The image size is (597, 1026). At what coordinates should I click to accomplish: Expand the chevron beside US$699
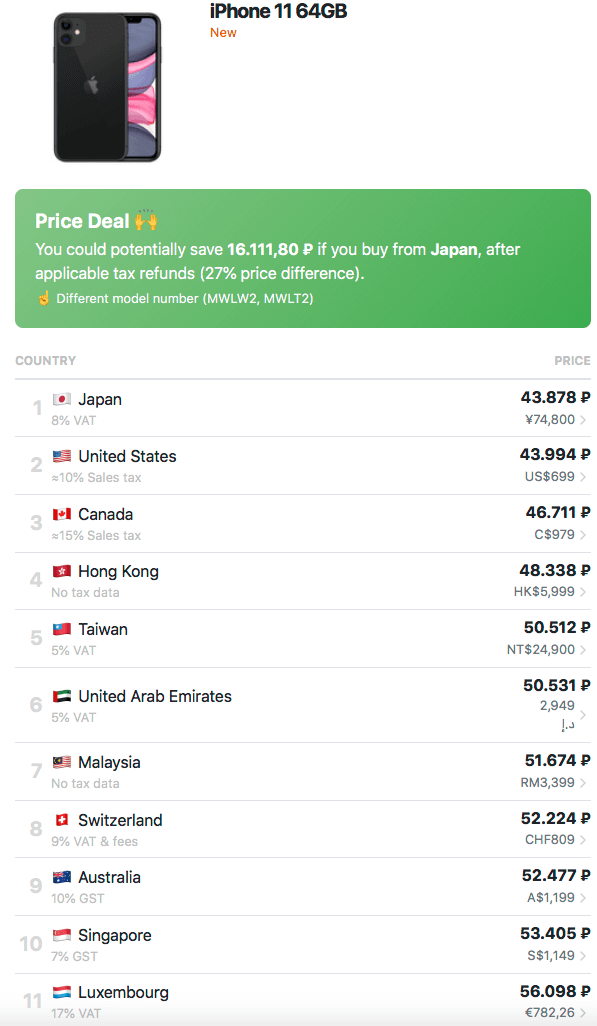click(x=583, y=477)
